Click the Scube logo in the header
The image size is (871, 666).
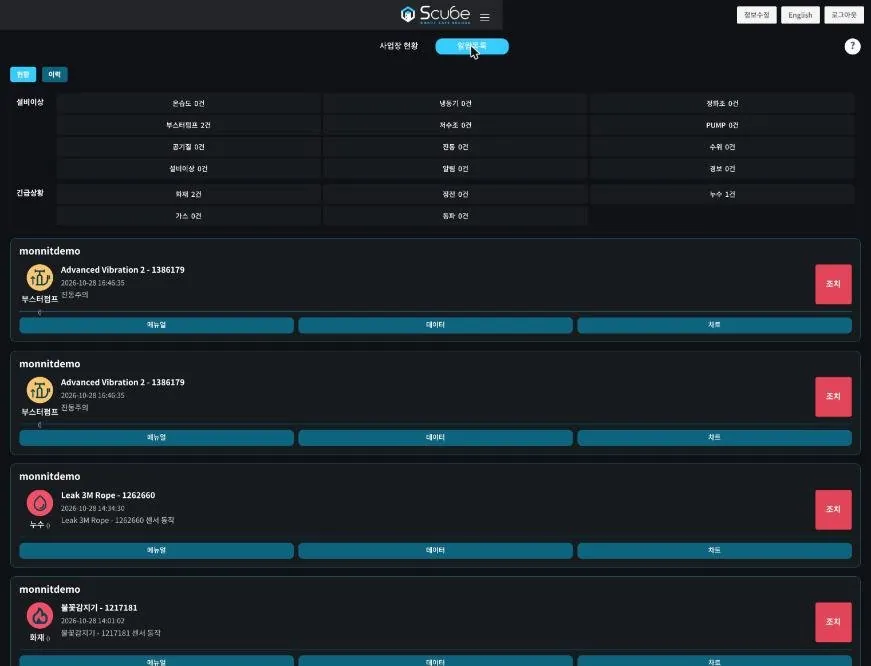point(436,14)
